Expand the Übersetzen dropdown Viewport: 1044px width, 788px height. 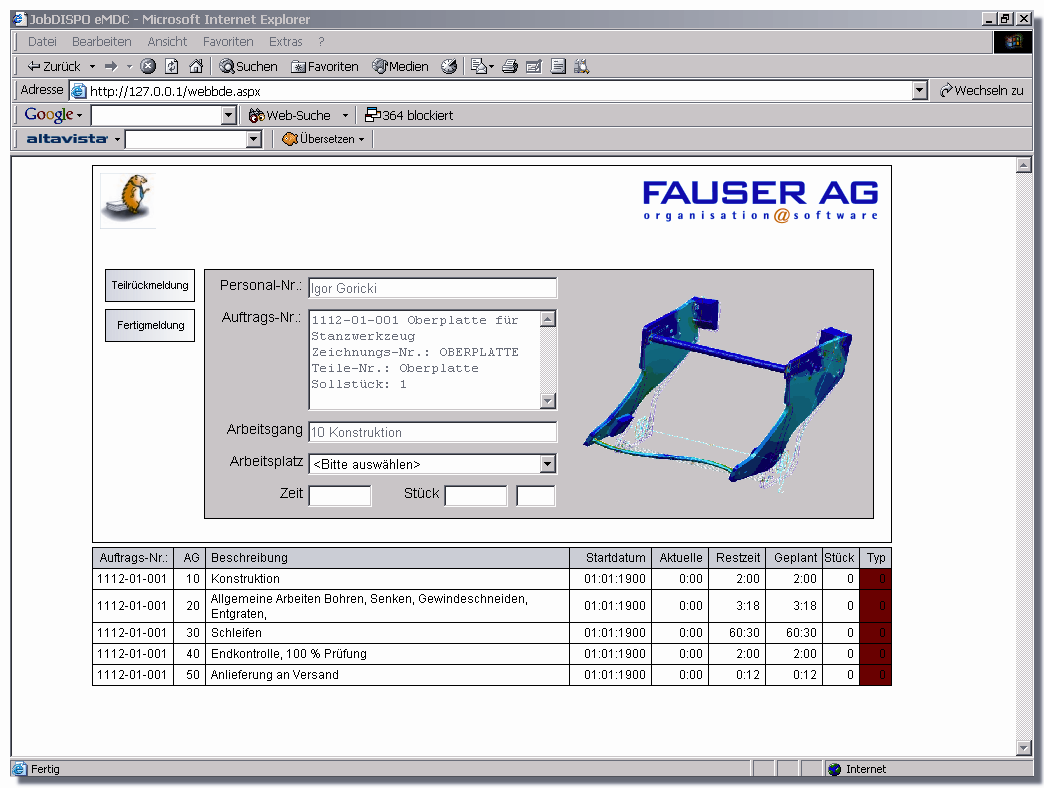tap(324, 139)
